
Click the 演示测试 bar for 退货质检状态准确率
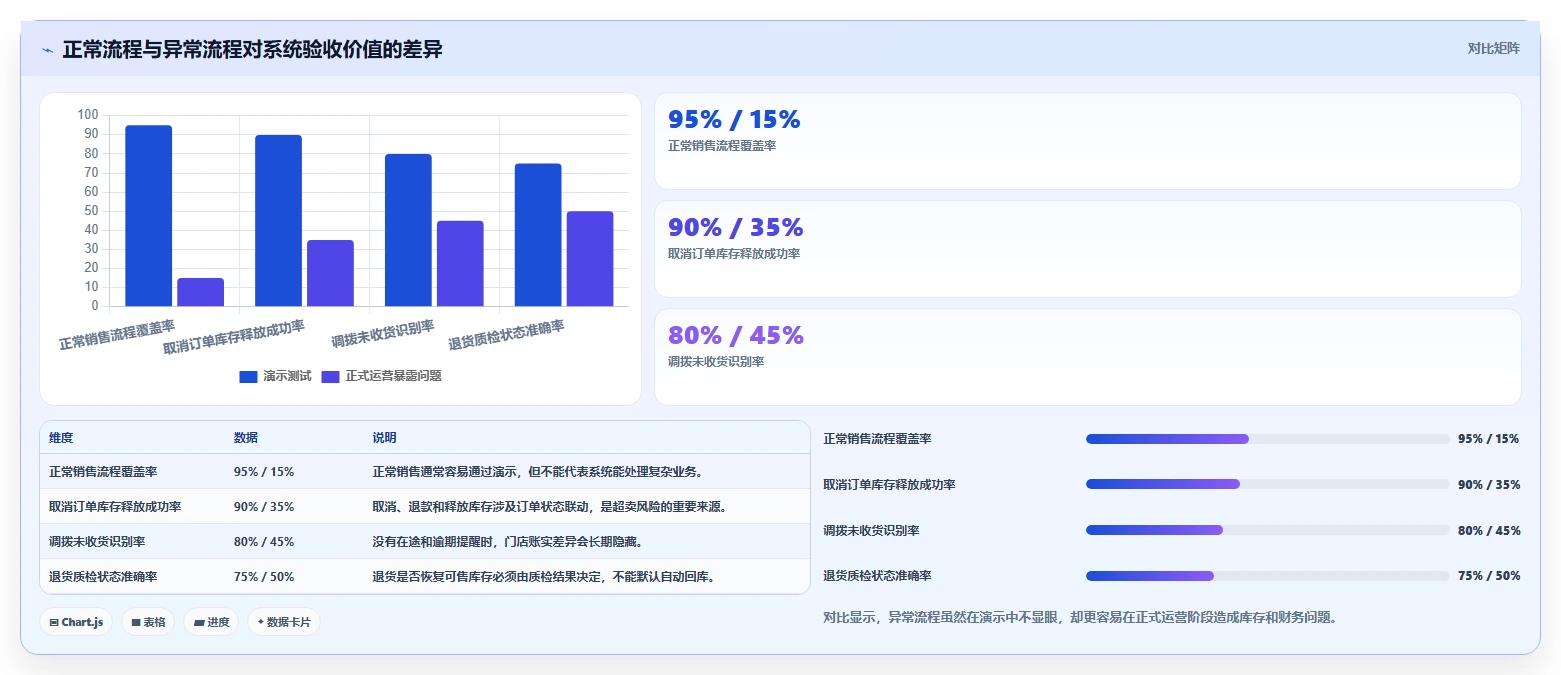pyautogui.click(x=538, y=235)
